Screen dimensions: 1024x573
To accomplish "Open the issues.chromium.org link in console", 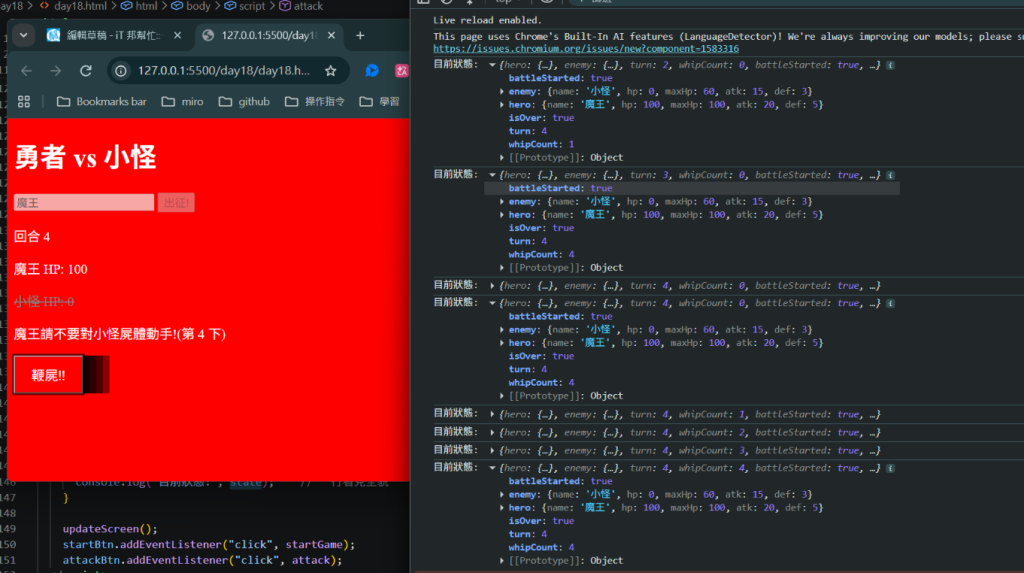I will coord(586,49).
